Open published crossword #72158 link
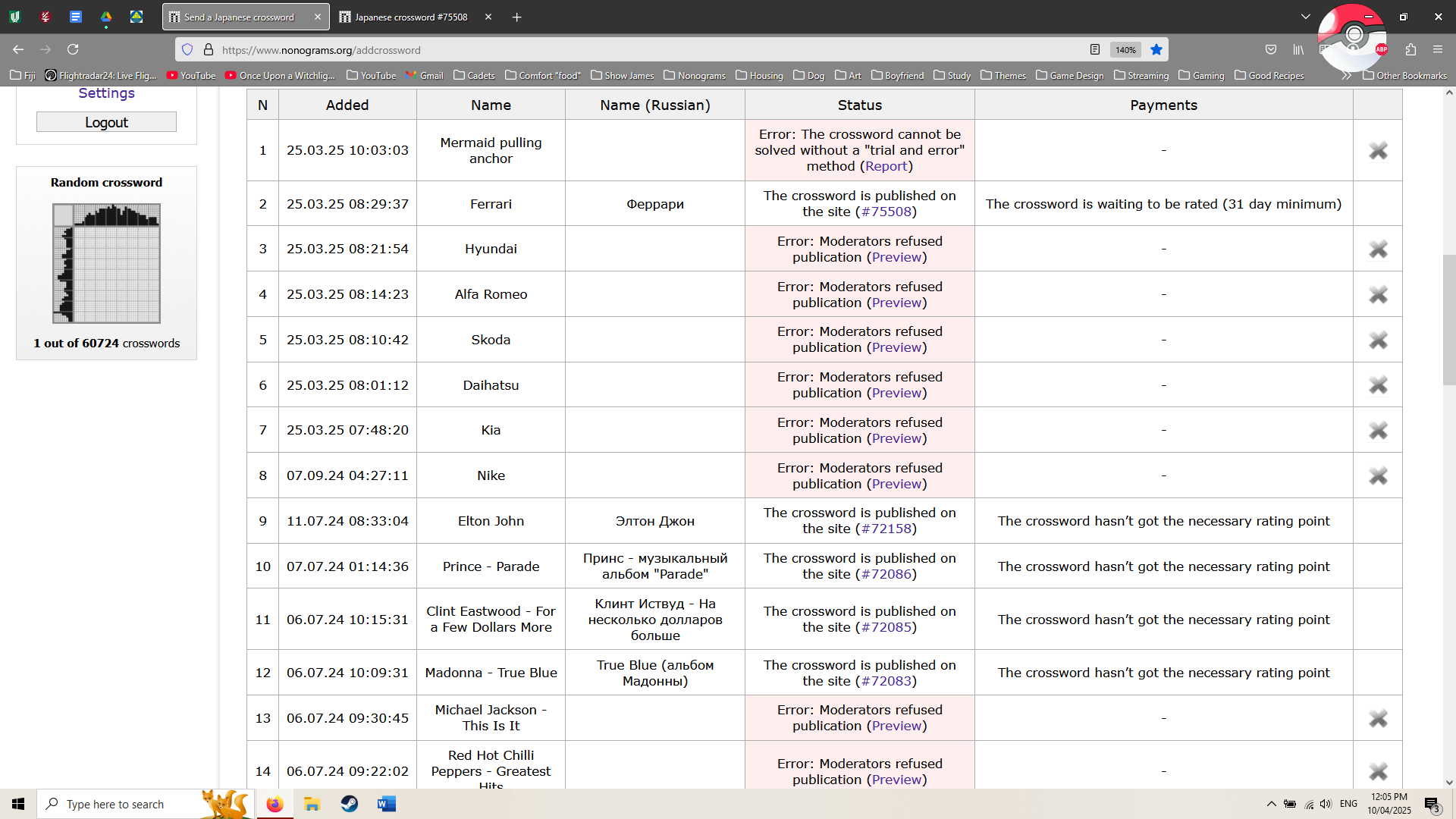The width and height of the screenshot is (1456, 819). pos(886,529)
